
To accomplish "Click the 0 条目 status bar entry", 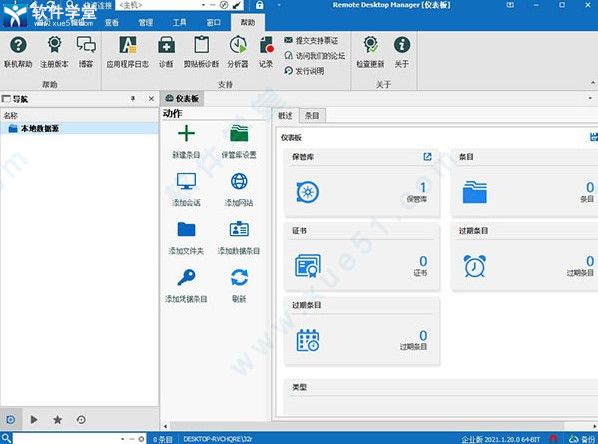I will 162,439.
